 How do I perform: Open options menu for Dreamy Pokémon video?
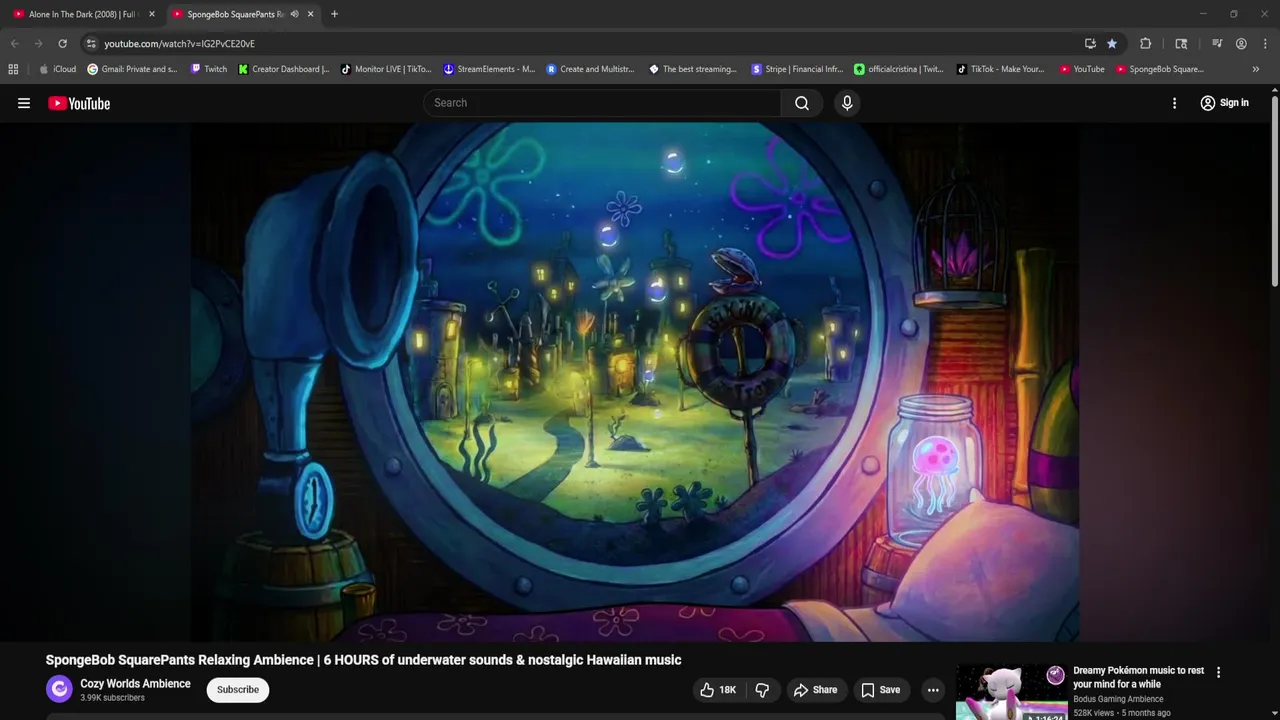(1218, 673)
